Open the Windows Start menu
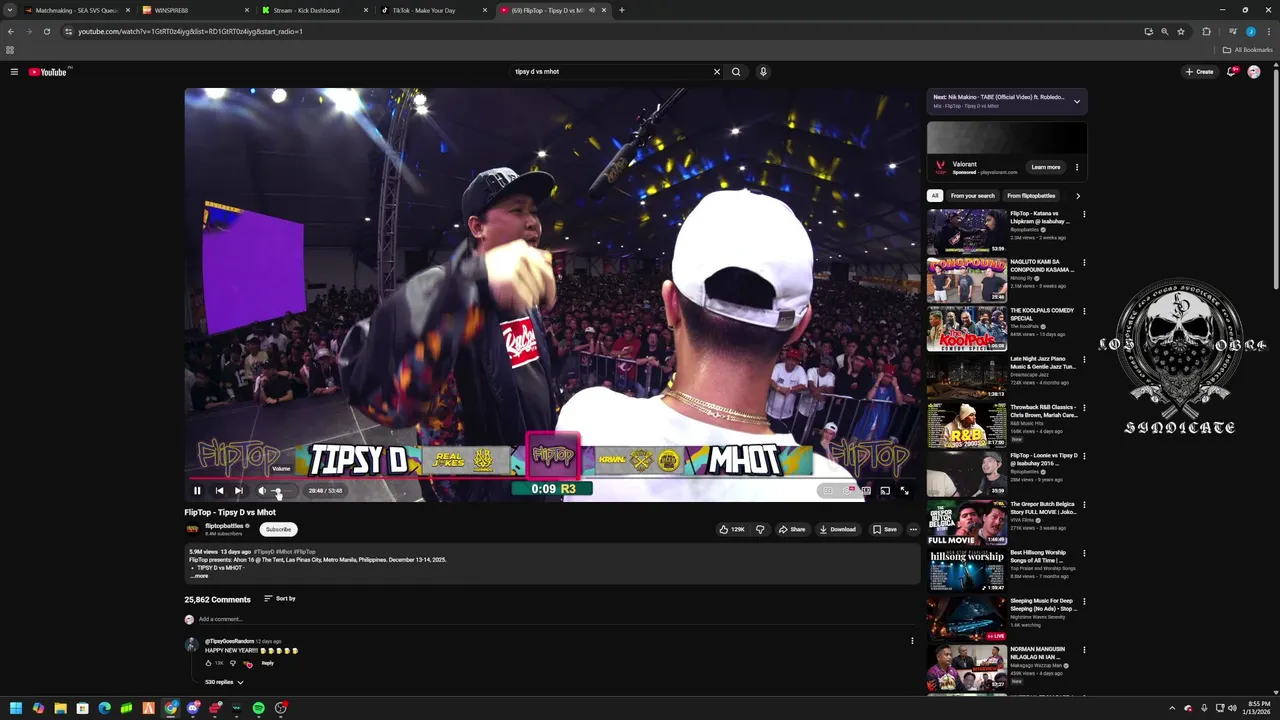The image size is (1280, 720). [x=16, y=708]
